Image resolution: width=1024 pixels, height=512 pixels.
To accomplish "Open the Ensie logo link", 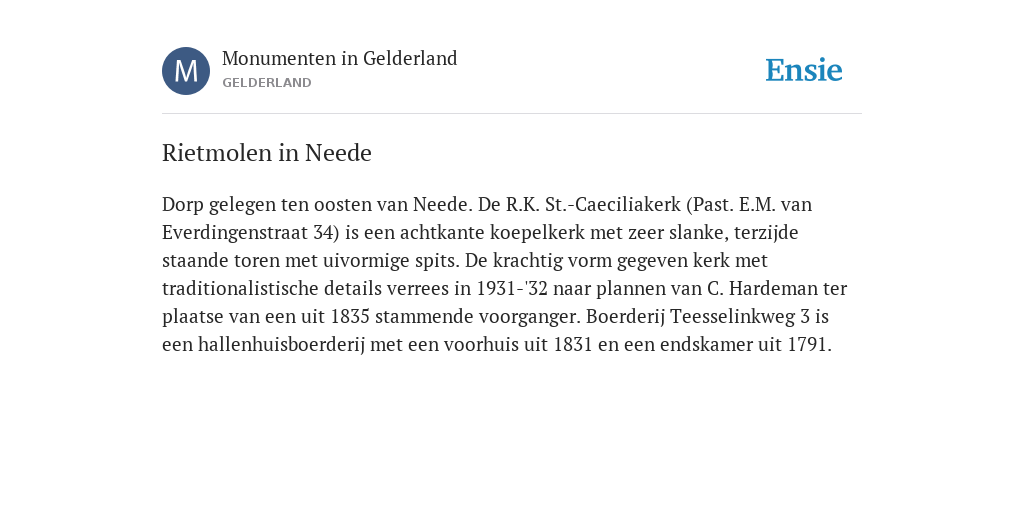I will tap(804, 70).
